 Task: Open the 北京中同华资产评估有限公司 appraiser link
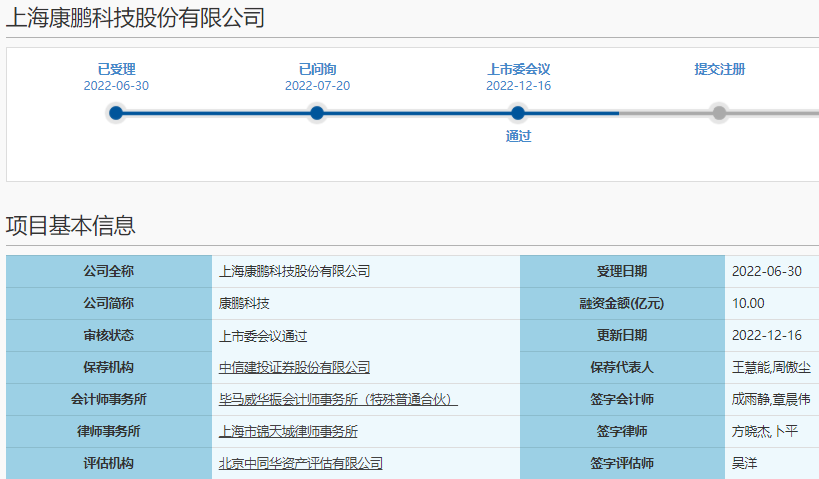tap(300, 463)
